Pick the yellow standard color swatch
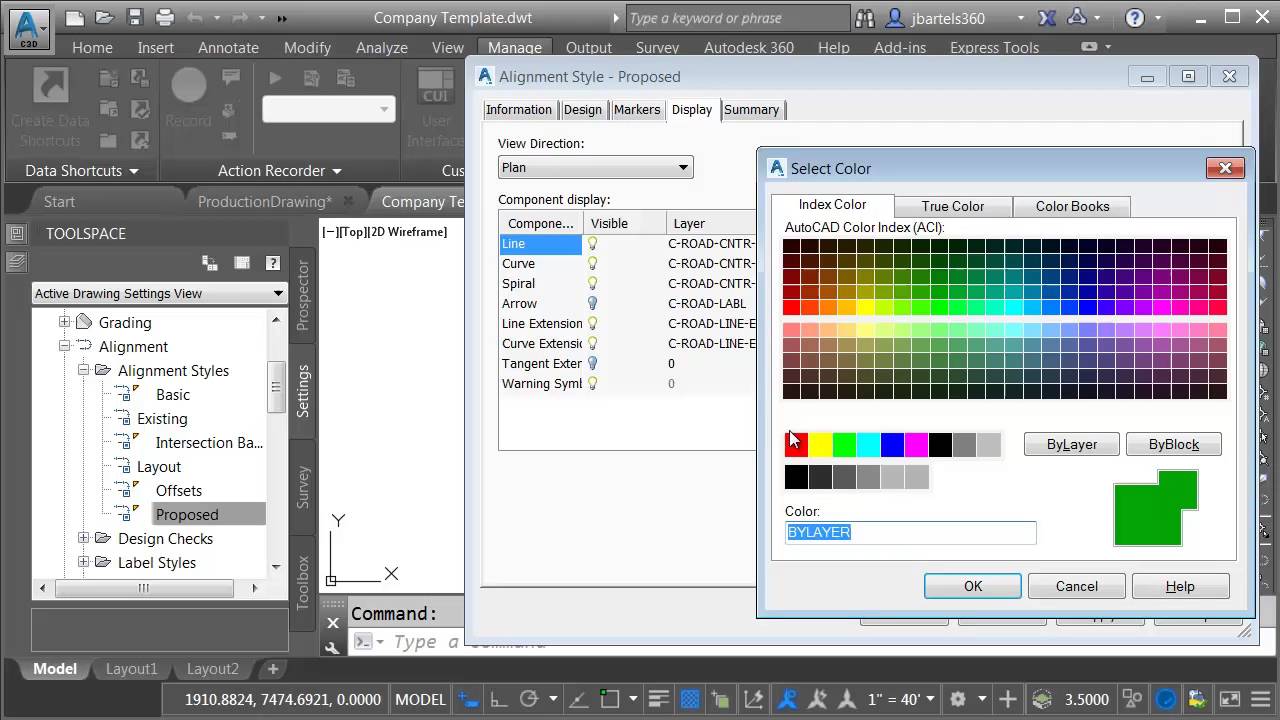The height and width of the screenshot is (720, 1280). (x=820, y=445)
